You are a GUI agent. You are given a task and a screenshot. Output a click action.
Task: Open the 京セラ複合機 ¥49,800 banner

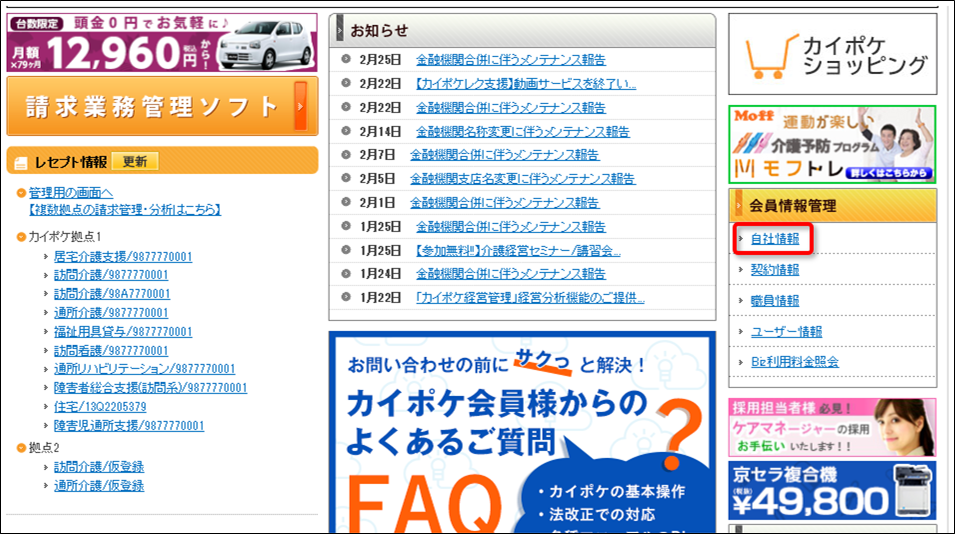[832, 491]
